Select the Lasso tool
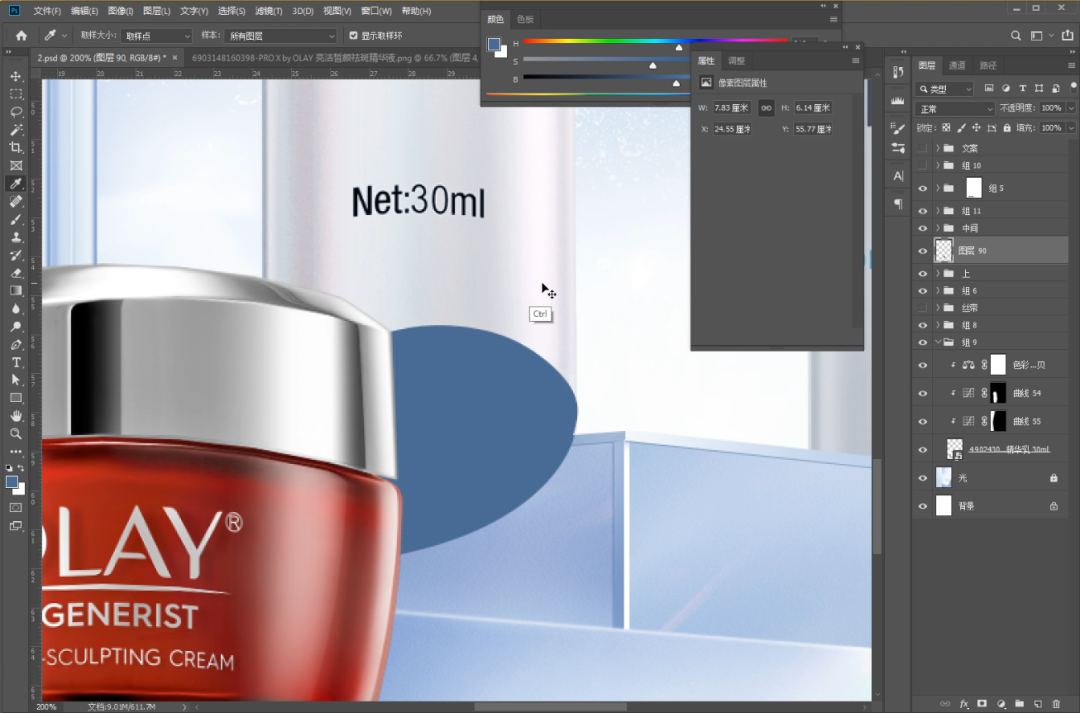 pyautogui.click(x=16, y=112)
